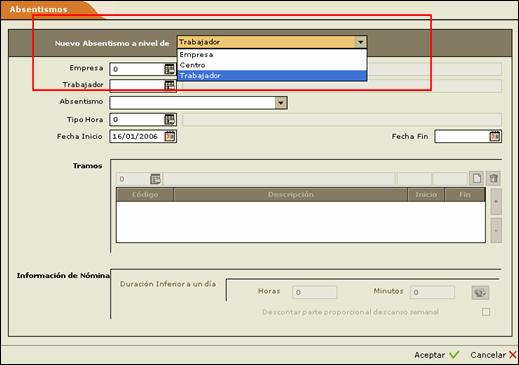Open the Tramos code lookup icon
The height and width of the screenshot is (365, 519).
tap(155, 179)
